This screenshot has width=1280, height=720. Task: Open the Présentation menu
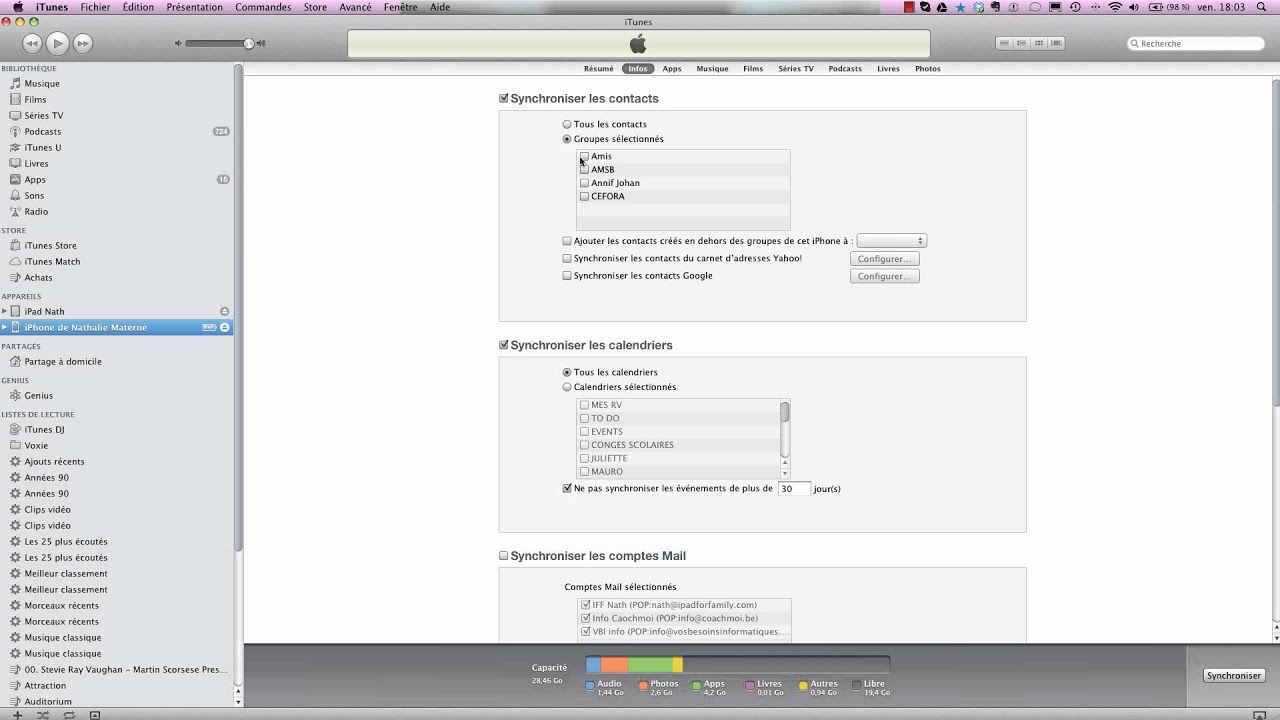[x=194, y=7]
